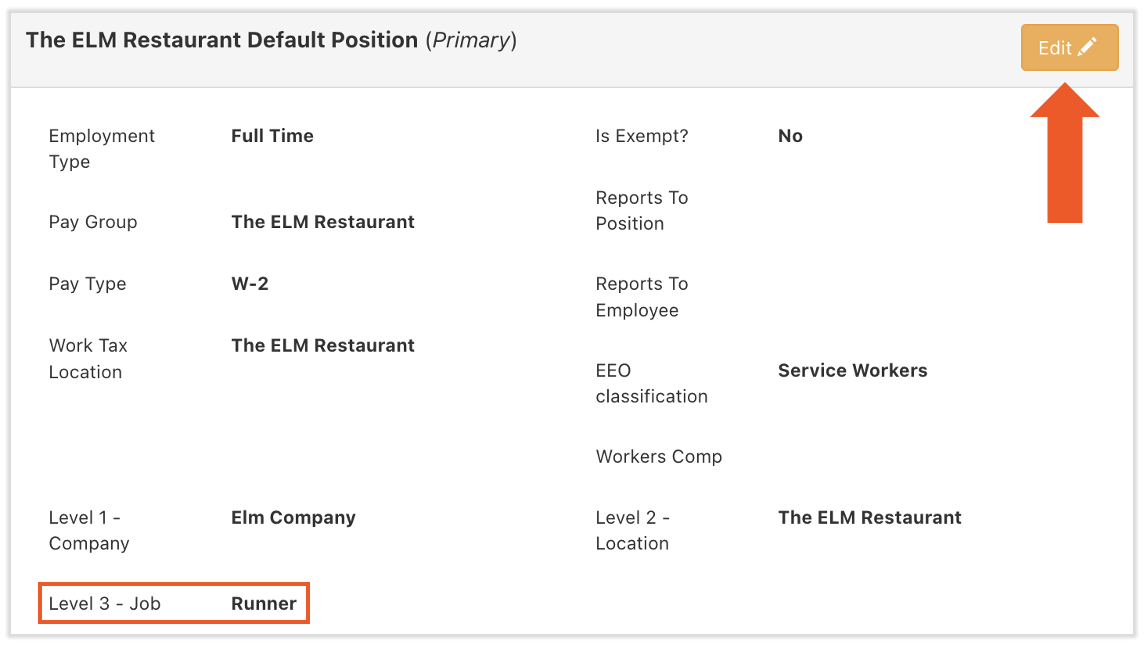Click the Level 3 - Job label
Screen dimensions: 1146x648
pos(105,604)
